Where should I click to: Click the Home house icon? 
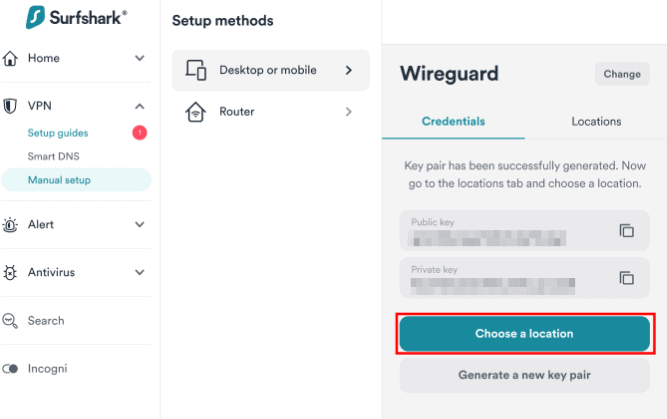click(11, 58)
